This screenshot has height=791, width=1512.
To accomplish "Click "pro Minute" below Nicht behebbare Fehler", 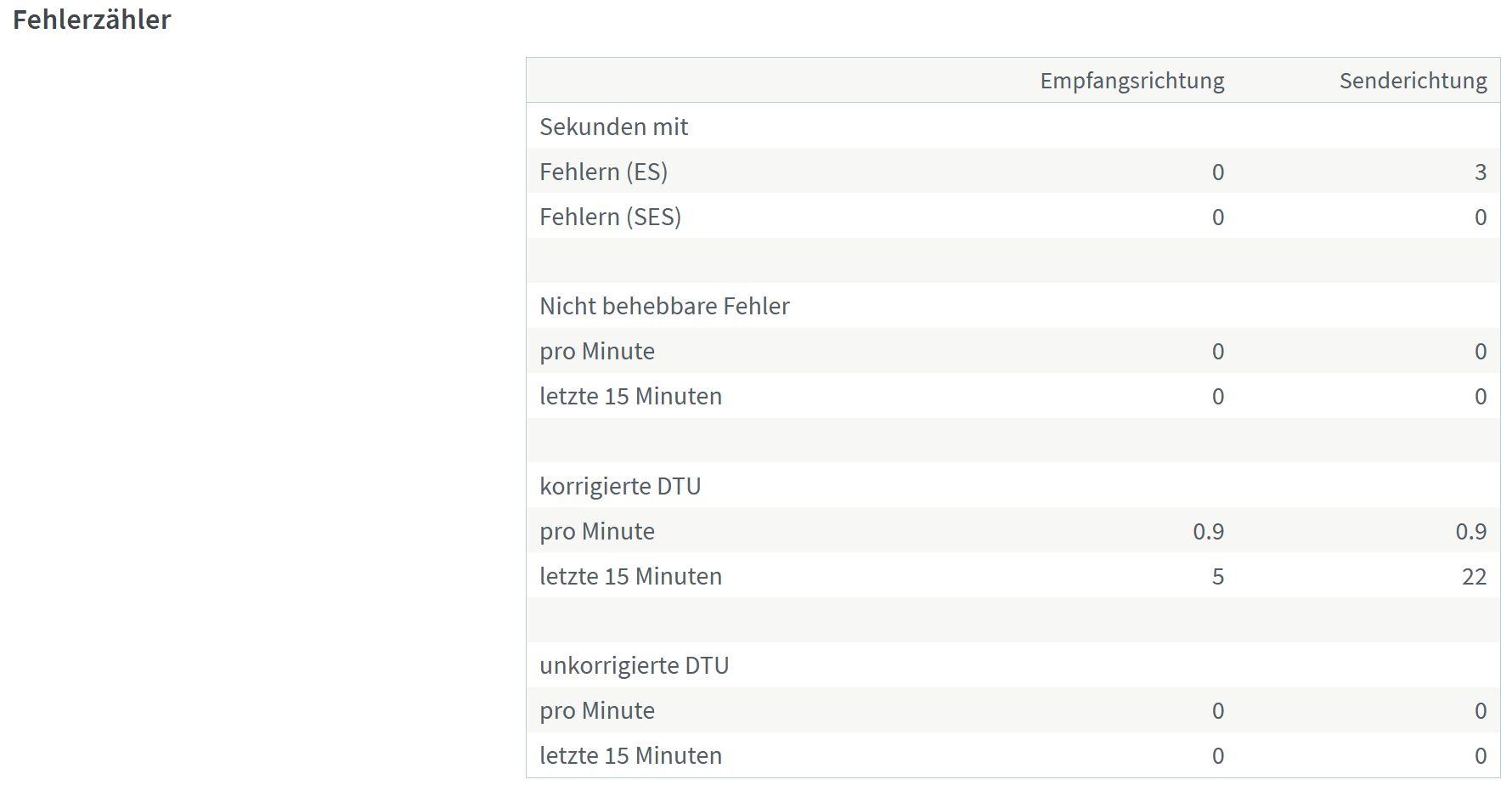I will click(x=597, y=351).
